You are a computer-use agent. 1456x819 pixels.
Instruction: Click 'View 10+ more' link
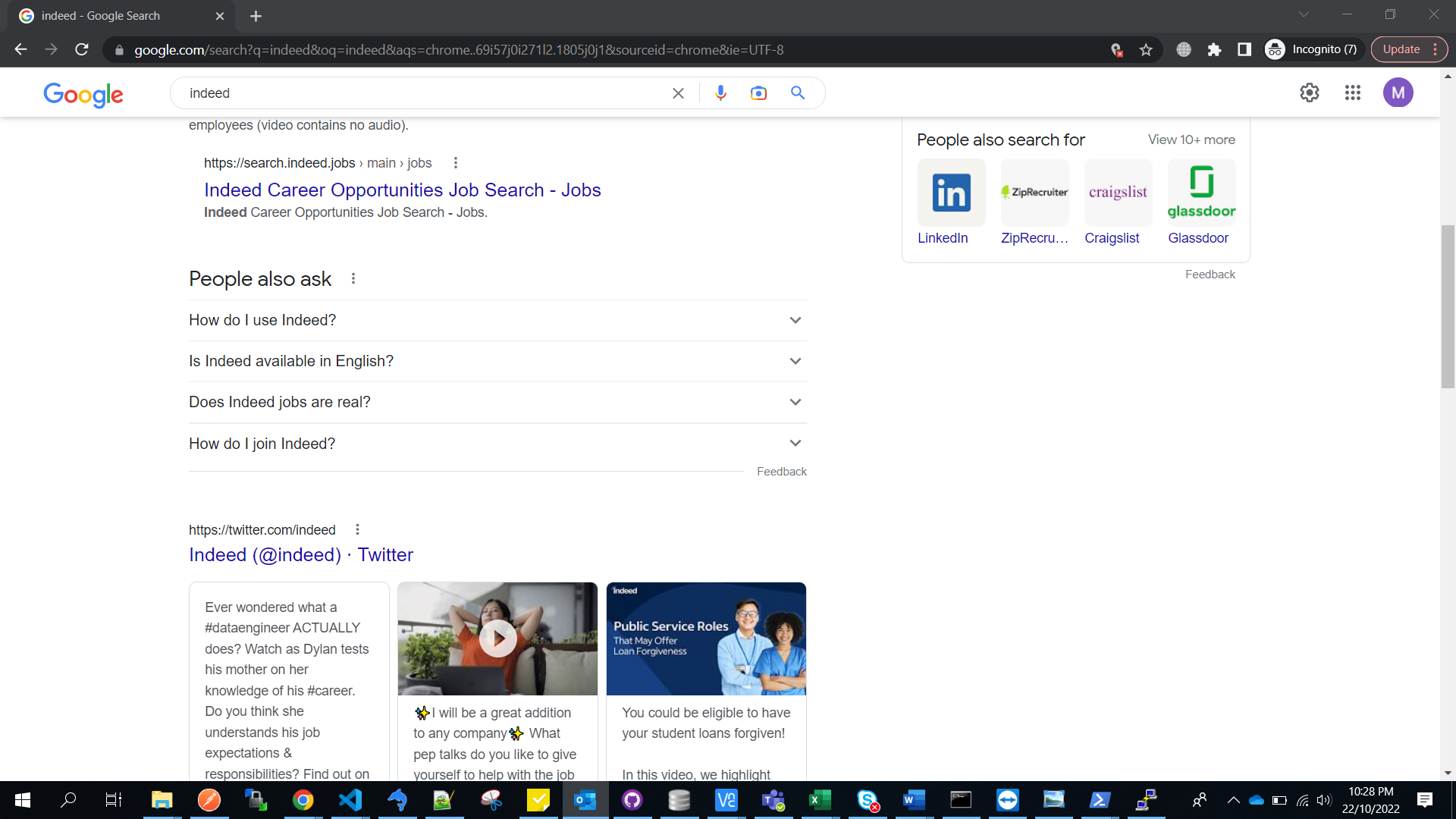(1191, 140)
